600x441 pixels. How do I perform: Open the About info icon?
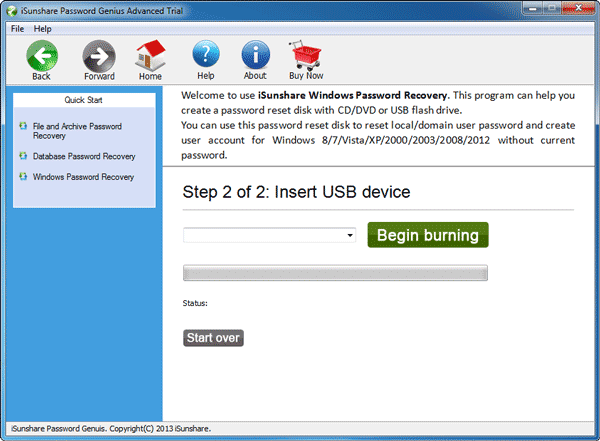256,55
